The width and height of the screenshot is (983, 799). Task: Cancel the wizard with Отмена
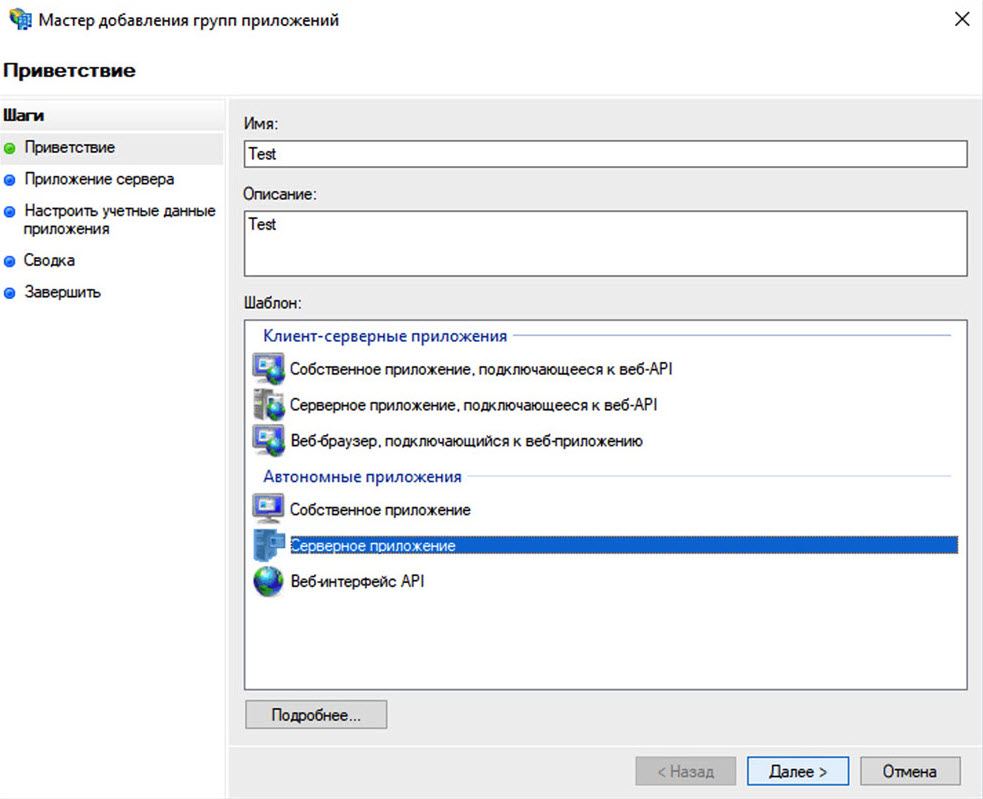909,771
